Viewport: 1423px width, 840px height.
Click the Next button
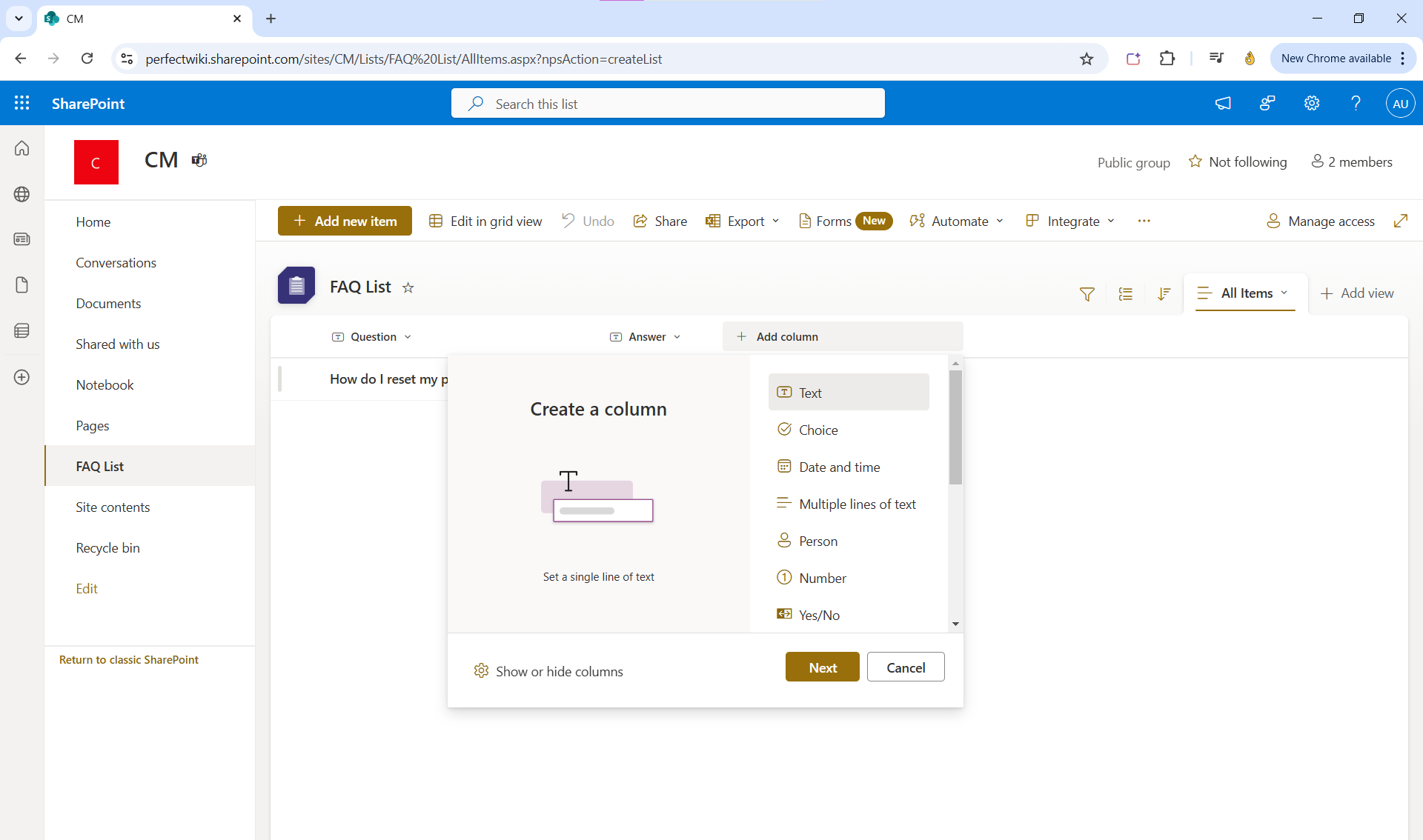point(822,667)
